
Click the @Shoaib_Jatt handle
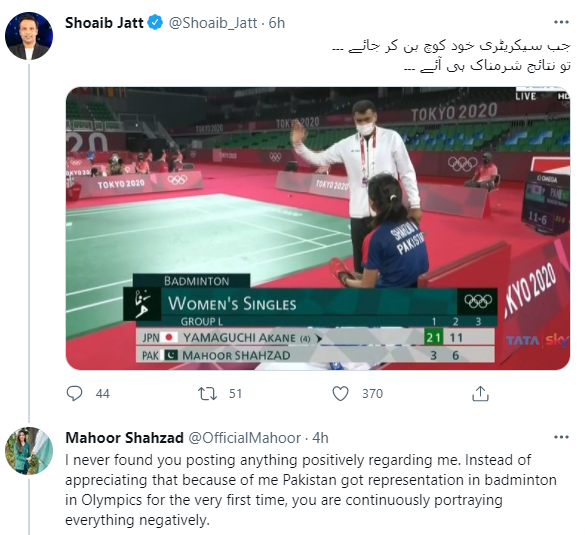[213, 23]
